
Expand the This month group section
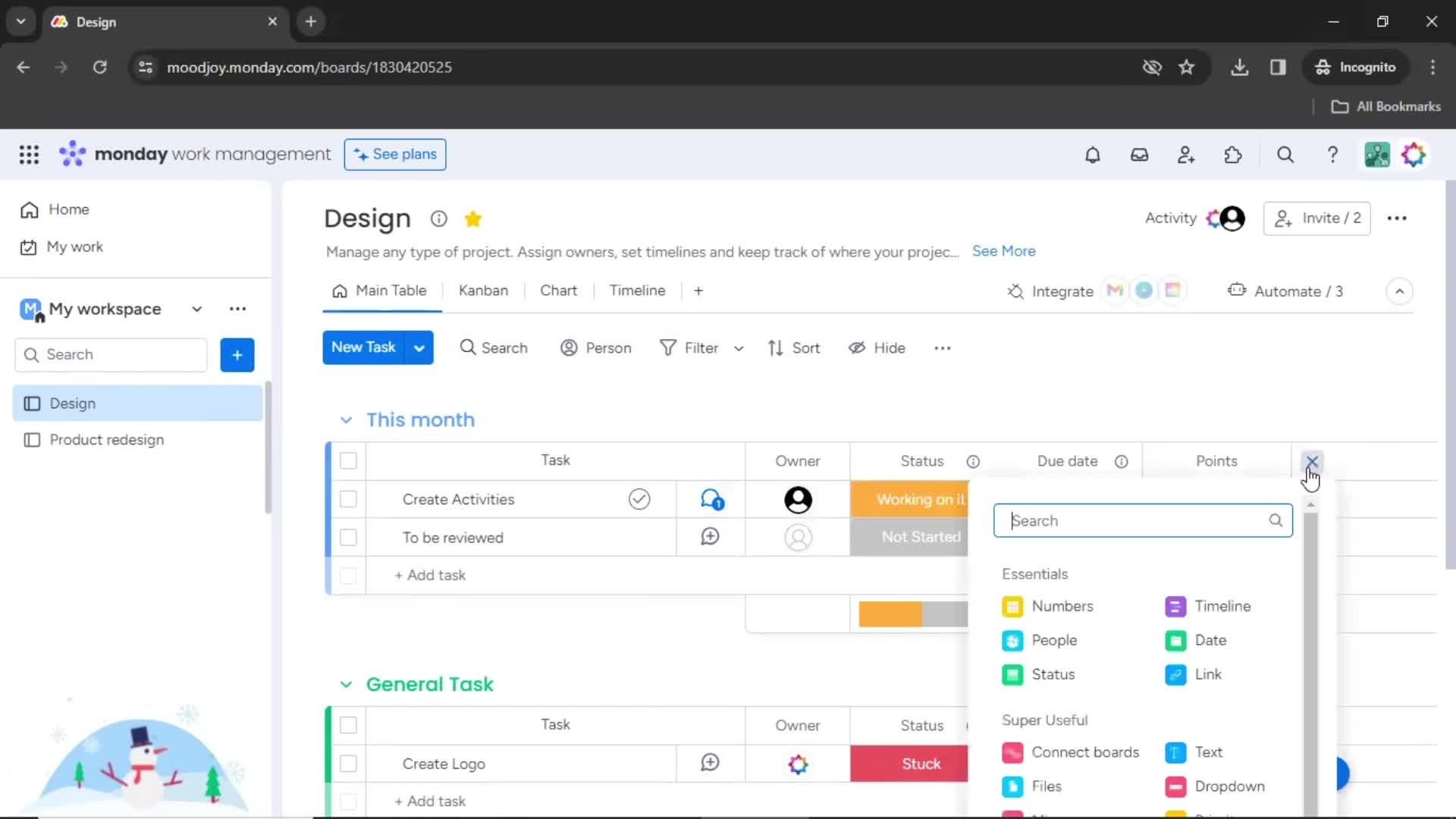pyautogui.click(x=345, y=419)
